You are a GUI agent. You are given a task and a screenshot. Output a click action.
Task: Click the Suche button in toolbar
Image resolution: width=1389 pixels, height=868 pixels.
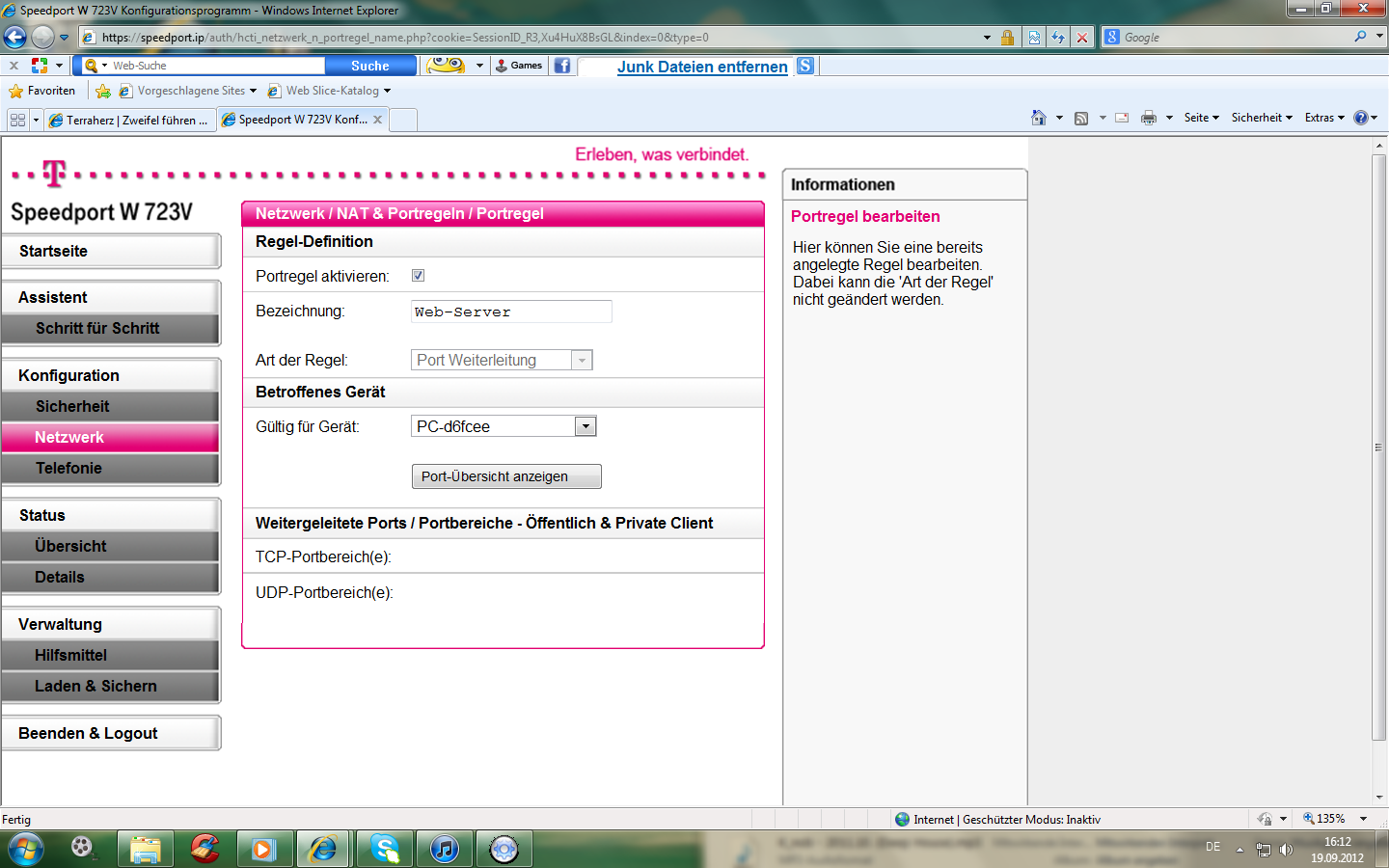point(370,66)
